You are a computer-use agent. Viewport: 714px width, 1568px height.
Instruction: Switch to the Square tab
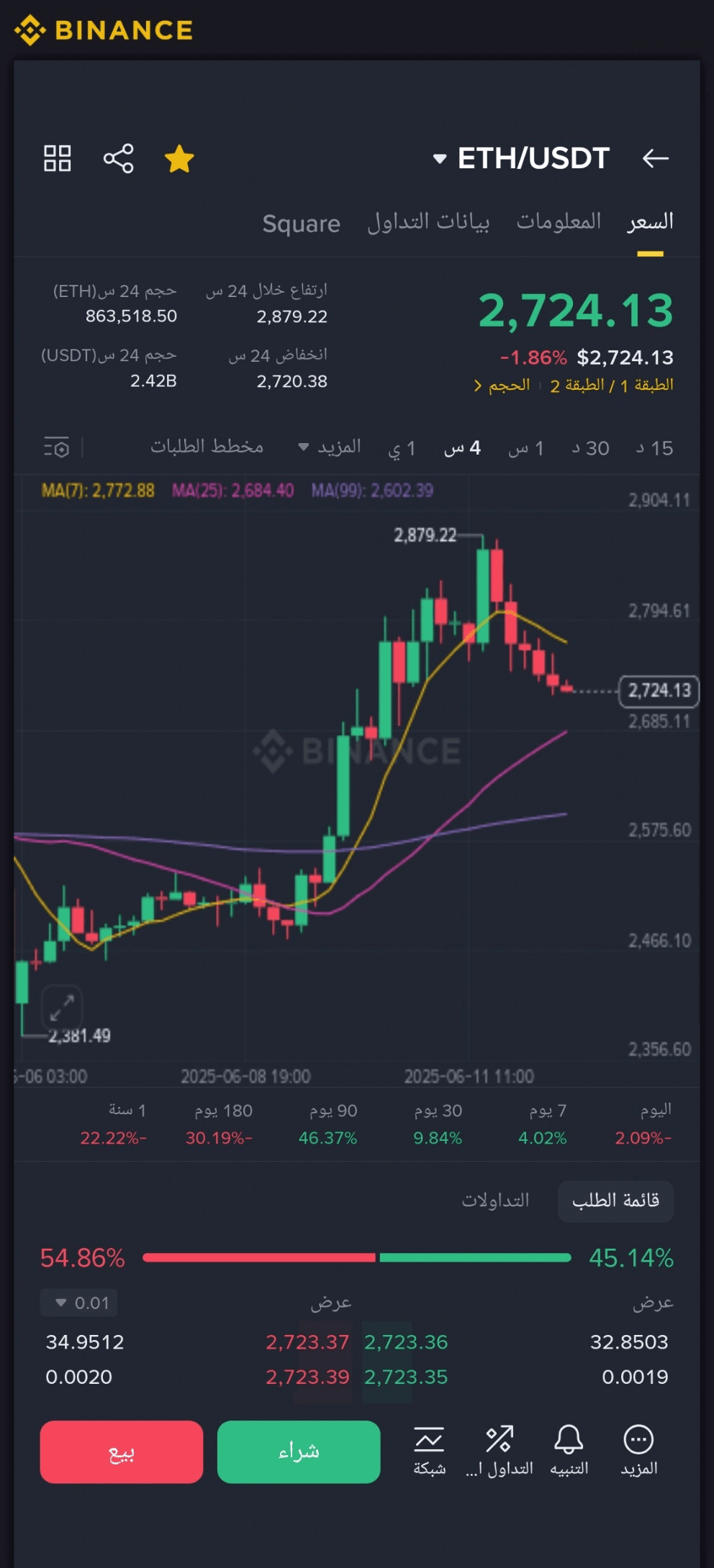(x=301, y=224)
